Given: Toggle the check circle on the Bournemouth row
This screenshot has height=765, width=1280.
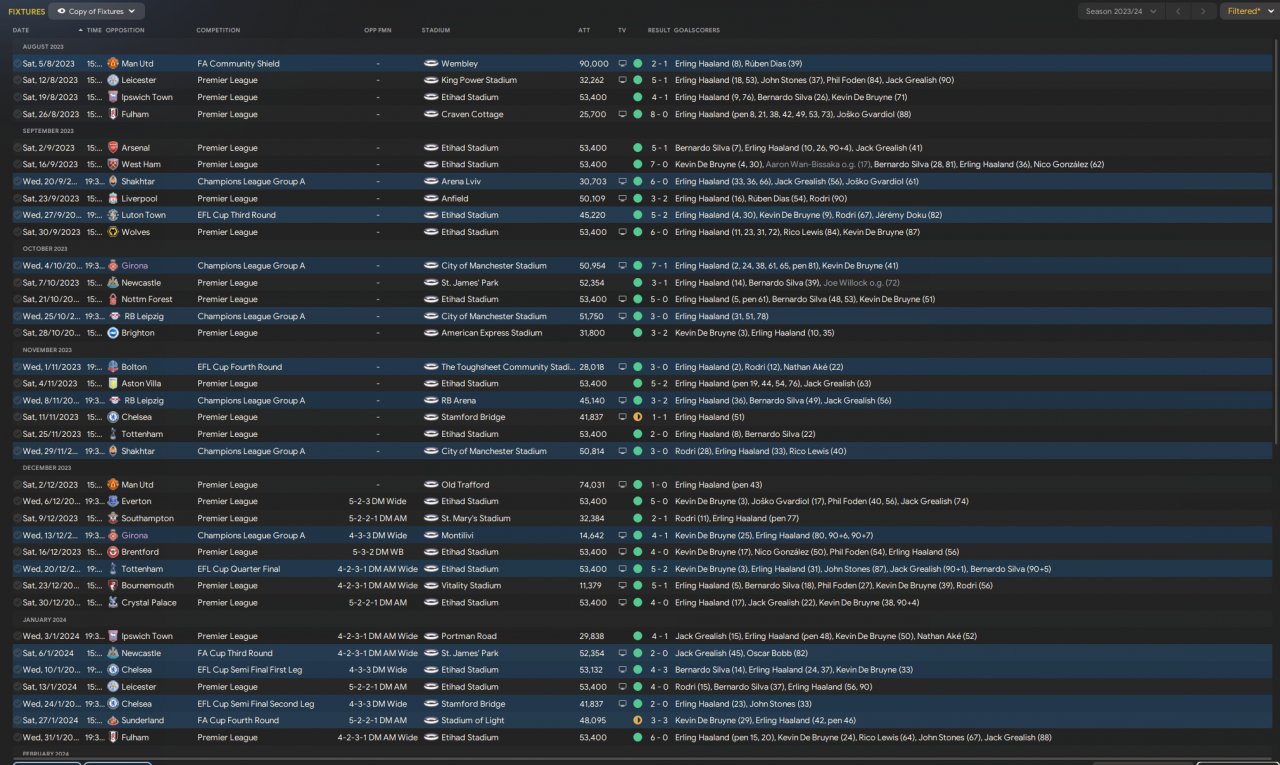Looking at the screenshot, I should pos(17,586).
